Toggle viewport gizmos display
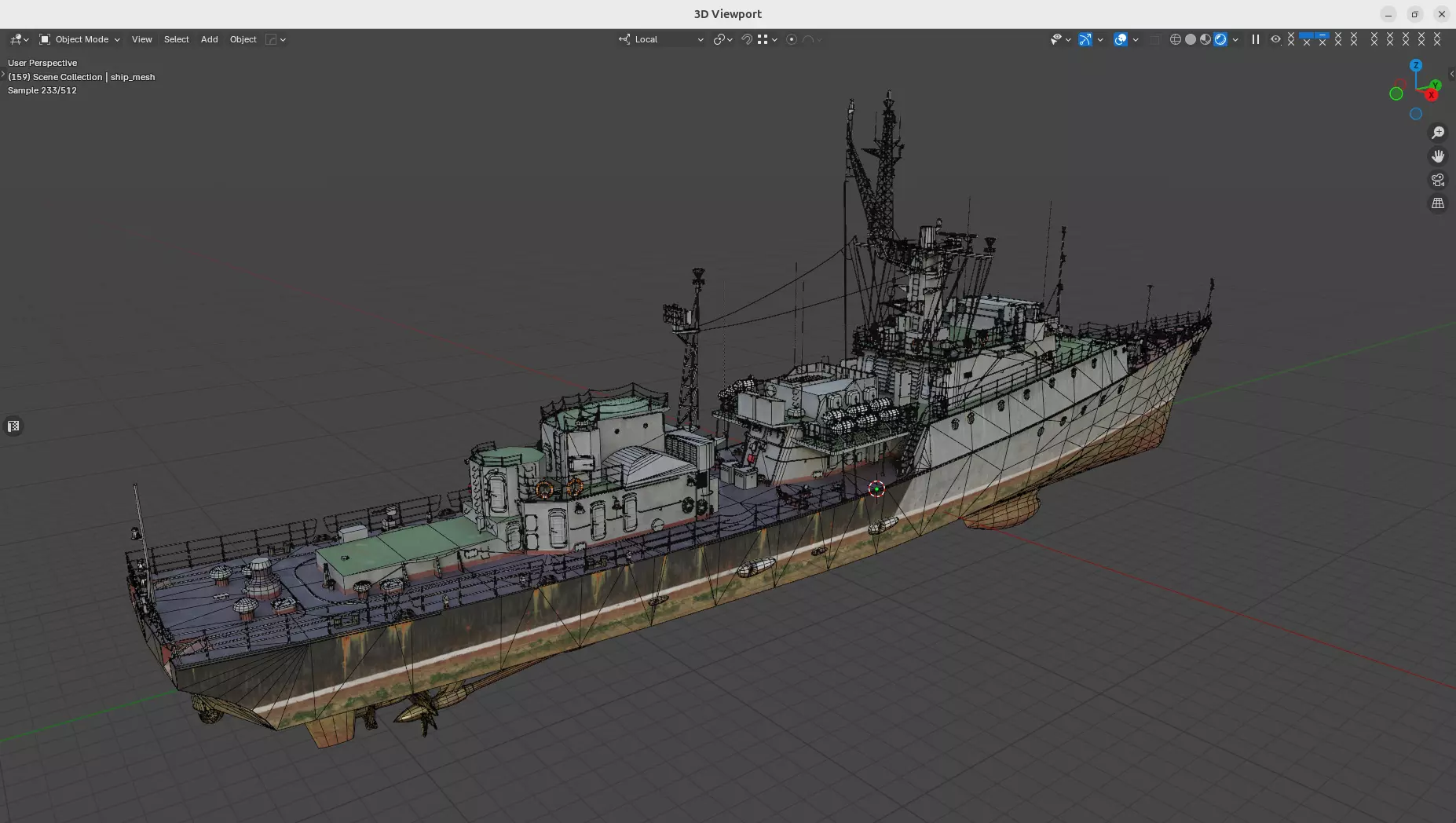The image size is (1456, 823). (1085, 39)
